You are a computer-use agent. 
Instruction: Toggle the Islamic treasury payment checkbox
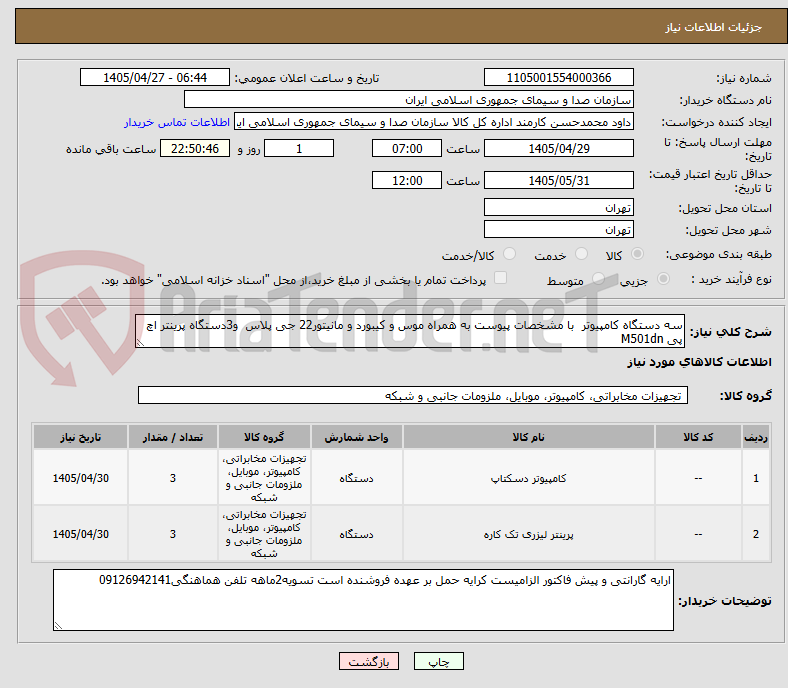[501, 278]
